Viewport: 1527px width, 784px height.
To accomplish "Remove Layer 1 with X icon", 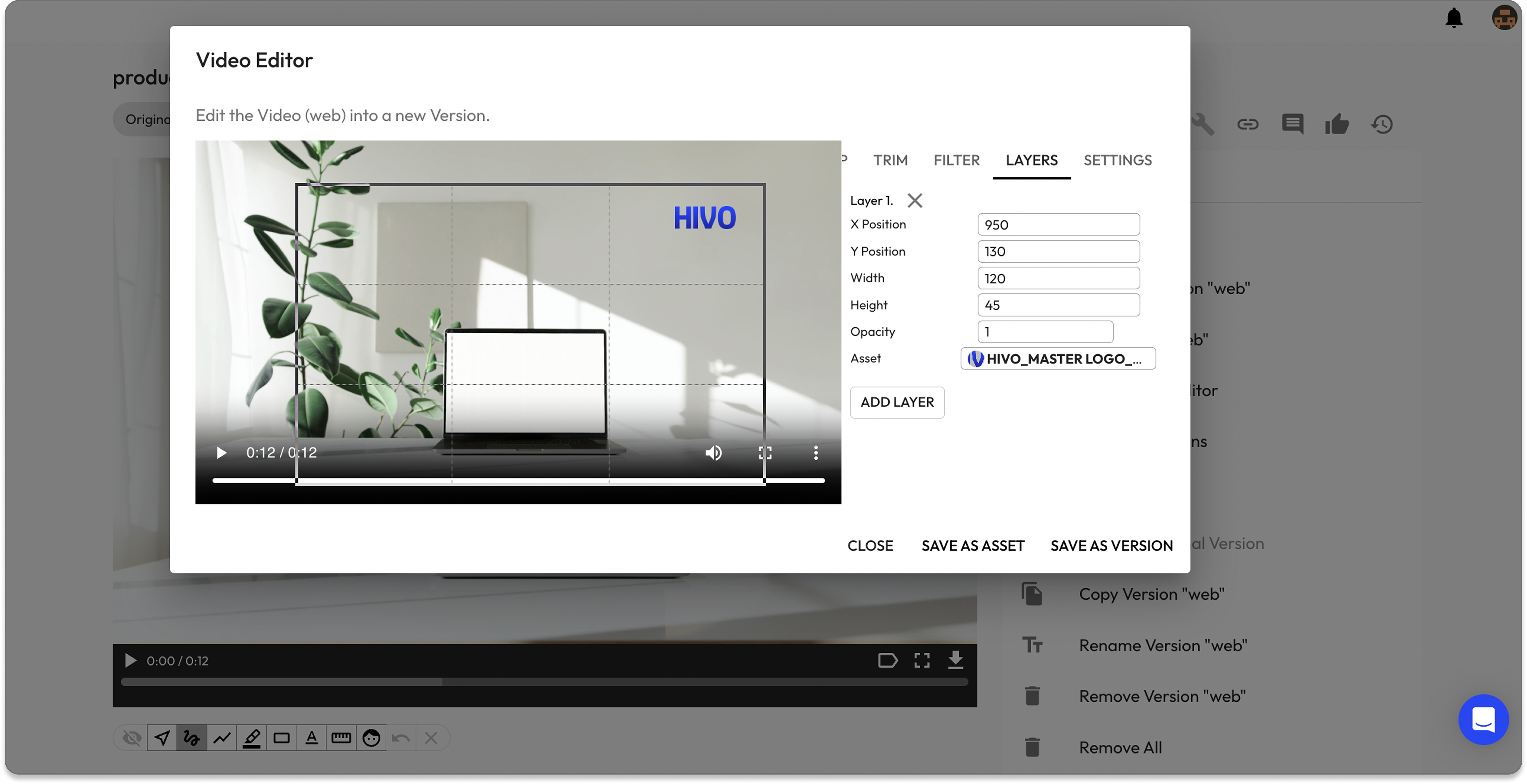I will pyautogui.click(x=915, y=201).
